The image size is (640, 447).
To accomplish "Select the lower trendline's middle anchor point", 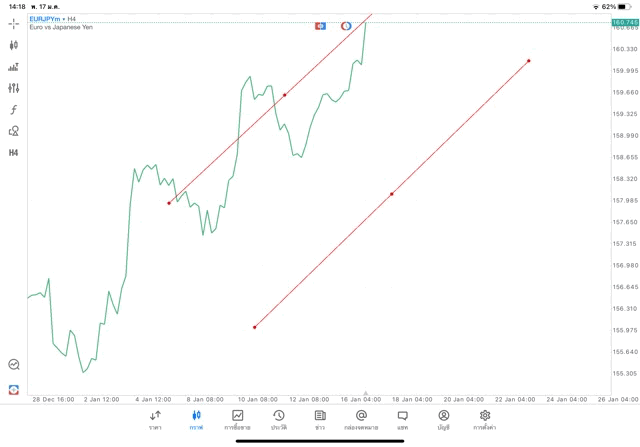I will (392, 194).
